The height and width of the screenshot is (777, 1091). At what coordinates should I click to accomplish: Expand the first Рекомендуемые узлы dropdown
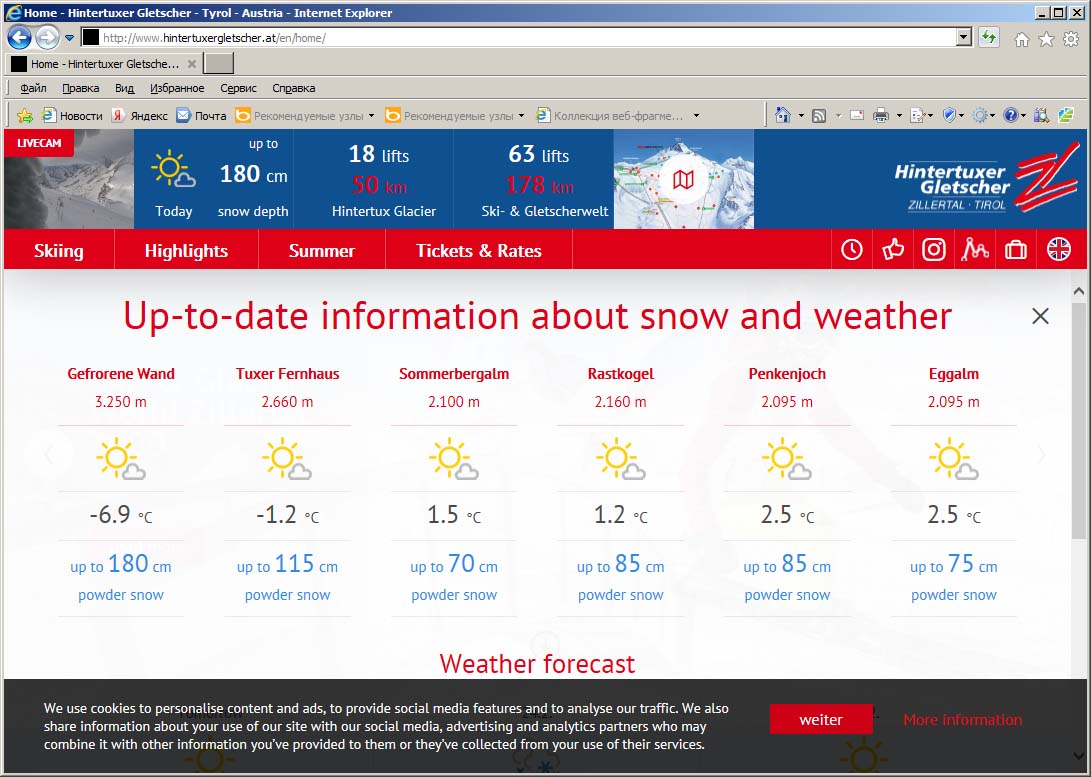[371, 116]
